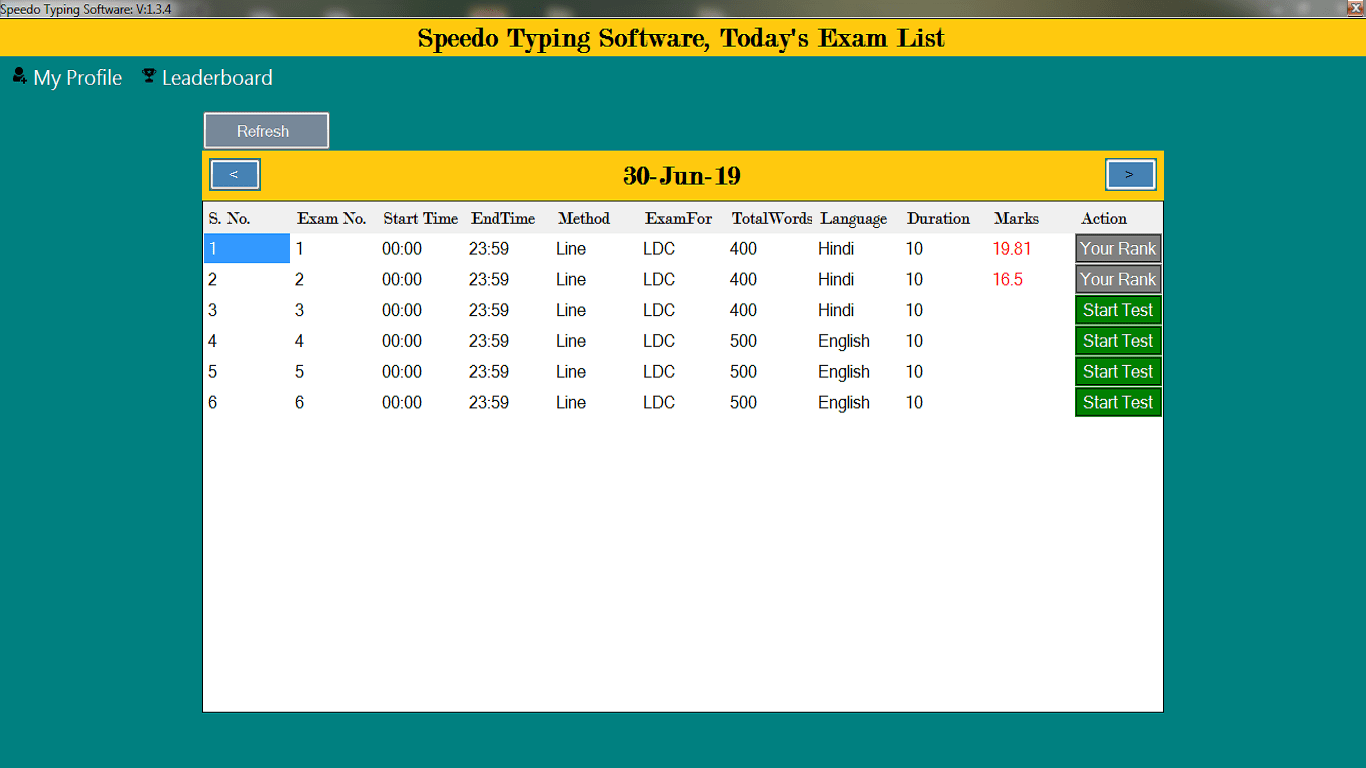The height and width of the screenshot is (768, 1366).
Task: Click the 30-Jun-19 date heading
Action: [x=682, y=176]
